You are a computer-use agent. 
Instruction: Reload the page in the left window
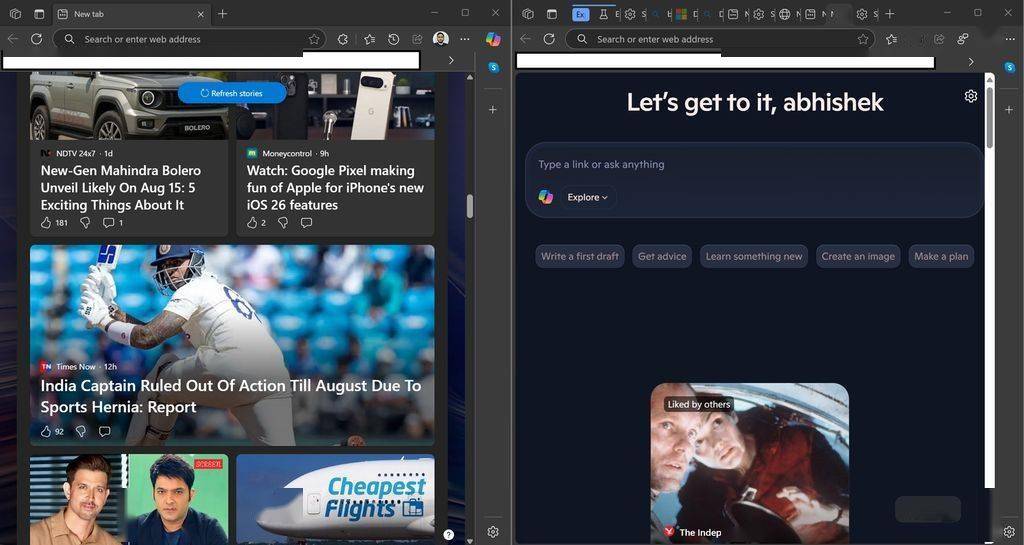pos(37,39)
